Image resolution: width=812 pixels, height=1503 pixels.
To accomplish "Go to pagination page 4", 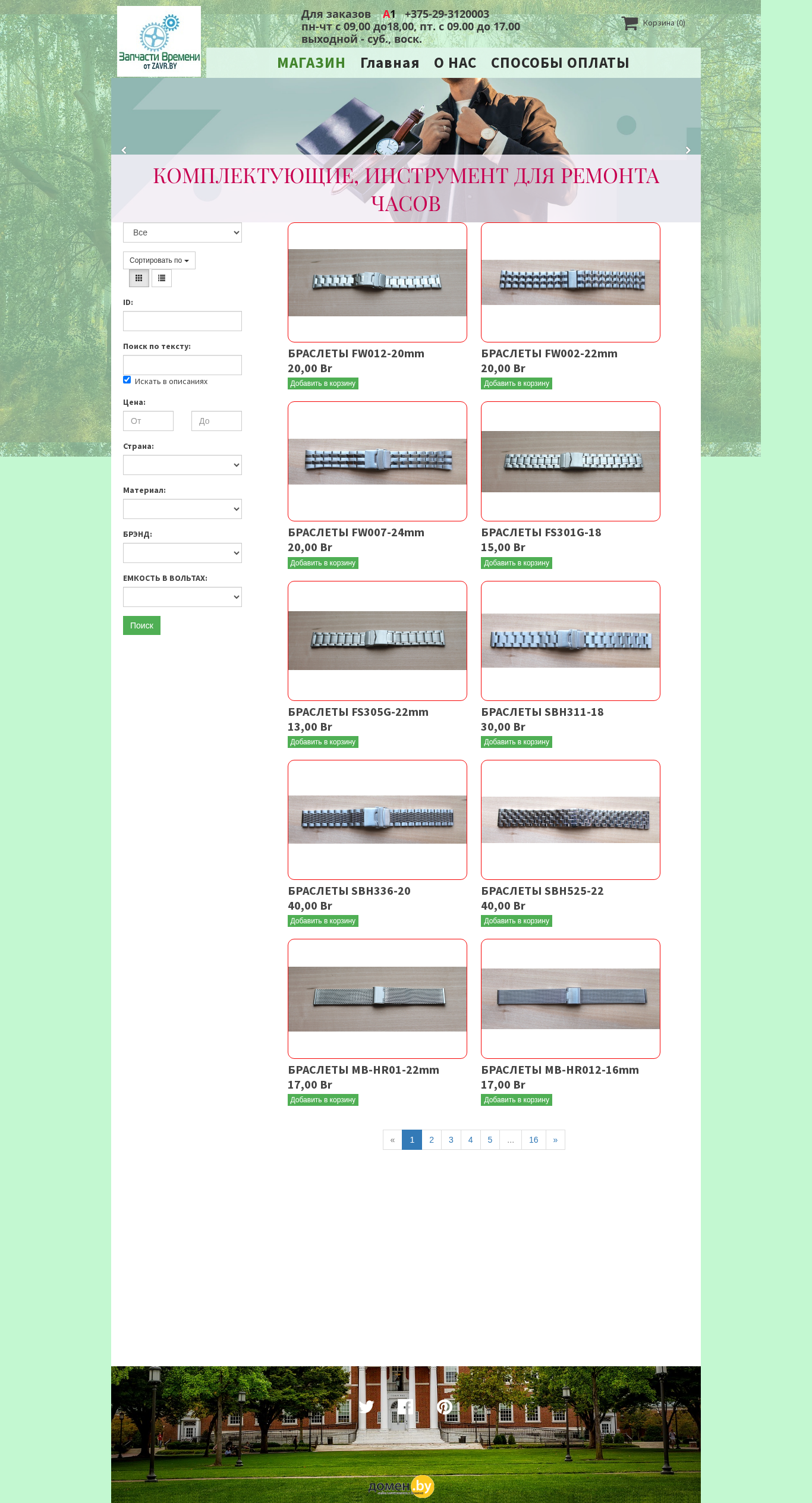I will (x=470, y=1140).
